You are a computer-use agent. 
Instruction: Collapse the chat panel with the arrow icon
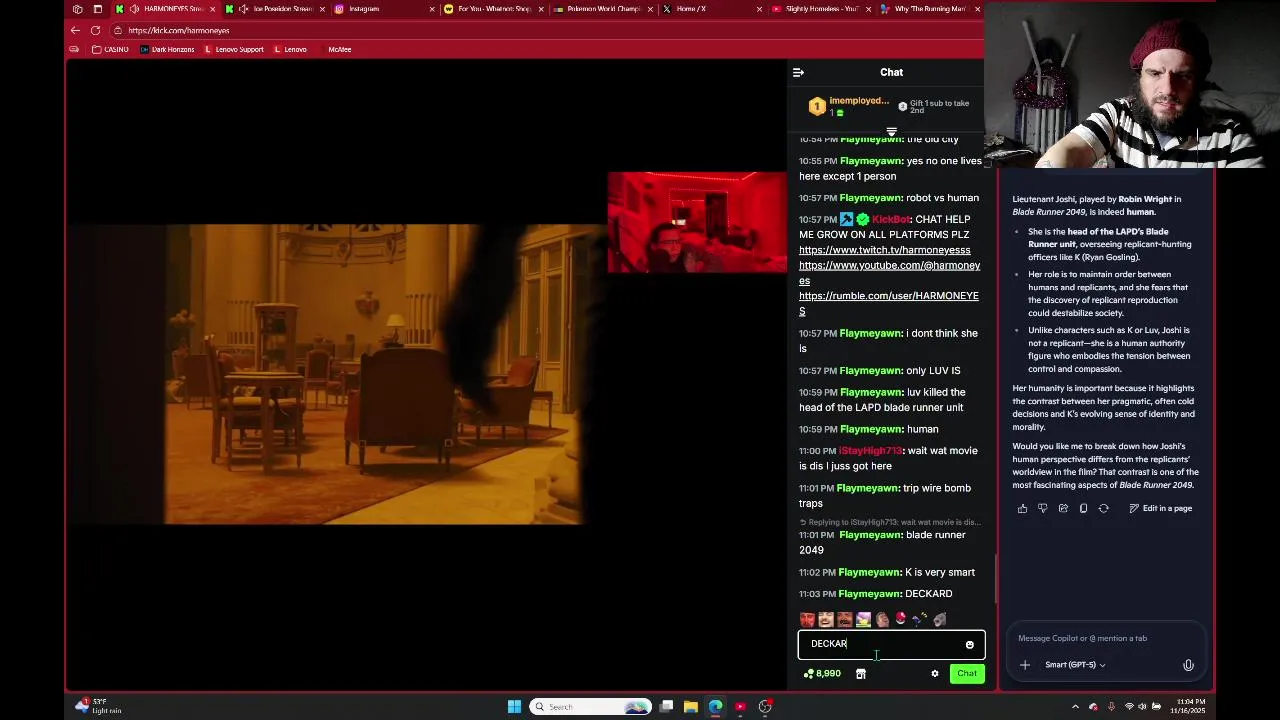[798, 72]
